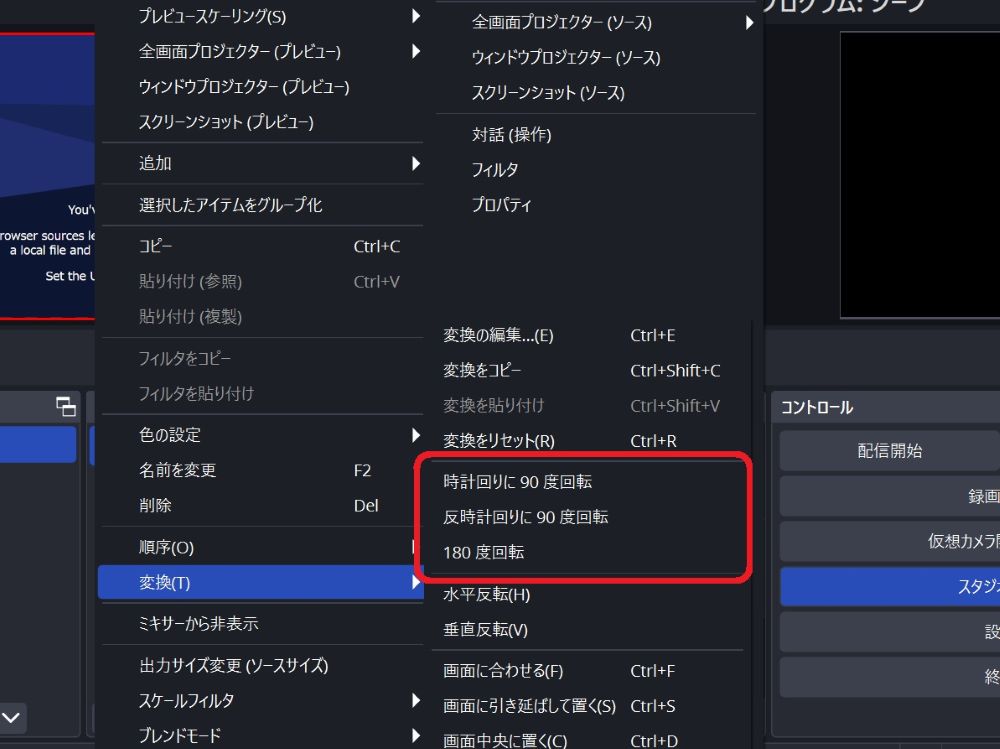
Task: Open 順序(O) submenu
Action: click(x=258, y=547)
